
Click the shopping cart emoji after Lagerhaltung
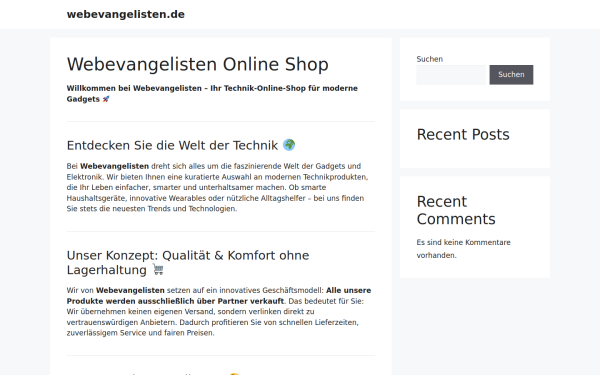pyautogui.click(x=158, y=269)
